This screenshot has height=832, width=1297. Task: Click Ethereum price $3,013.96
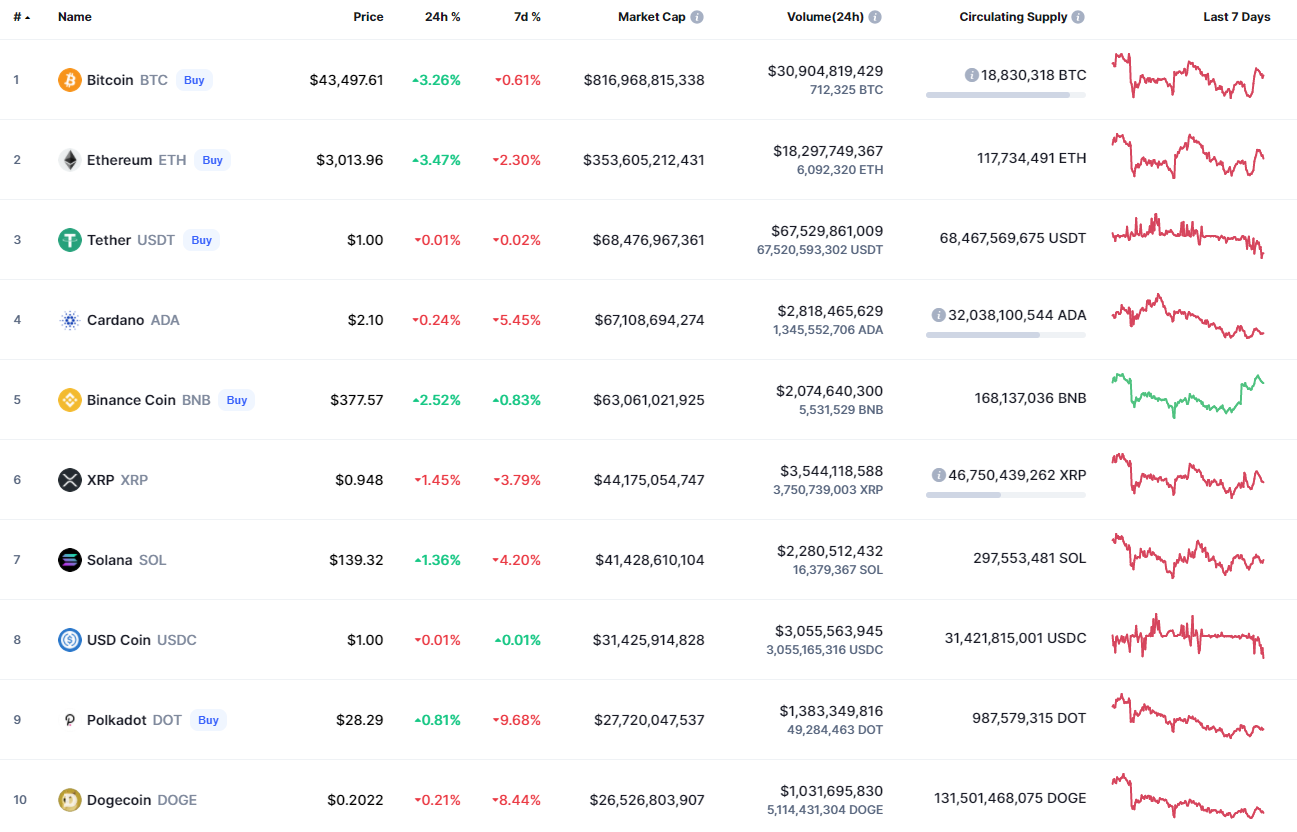tap(350, 160)
